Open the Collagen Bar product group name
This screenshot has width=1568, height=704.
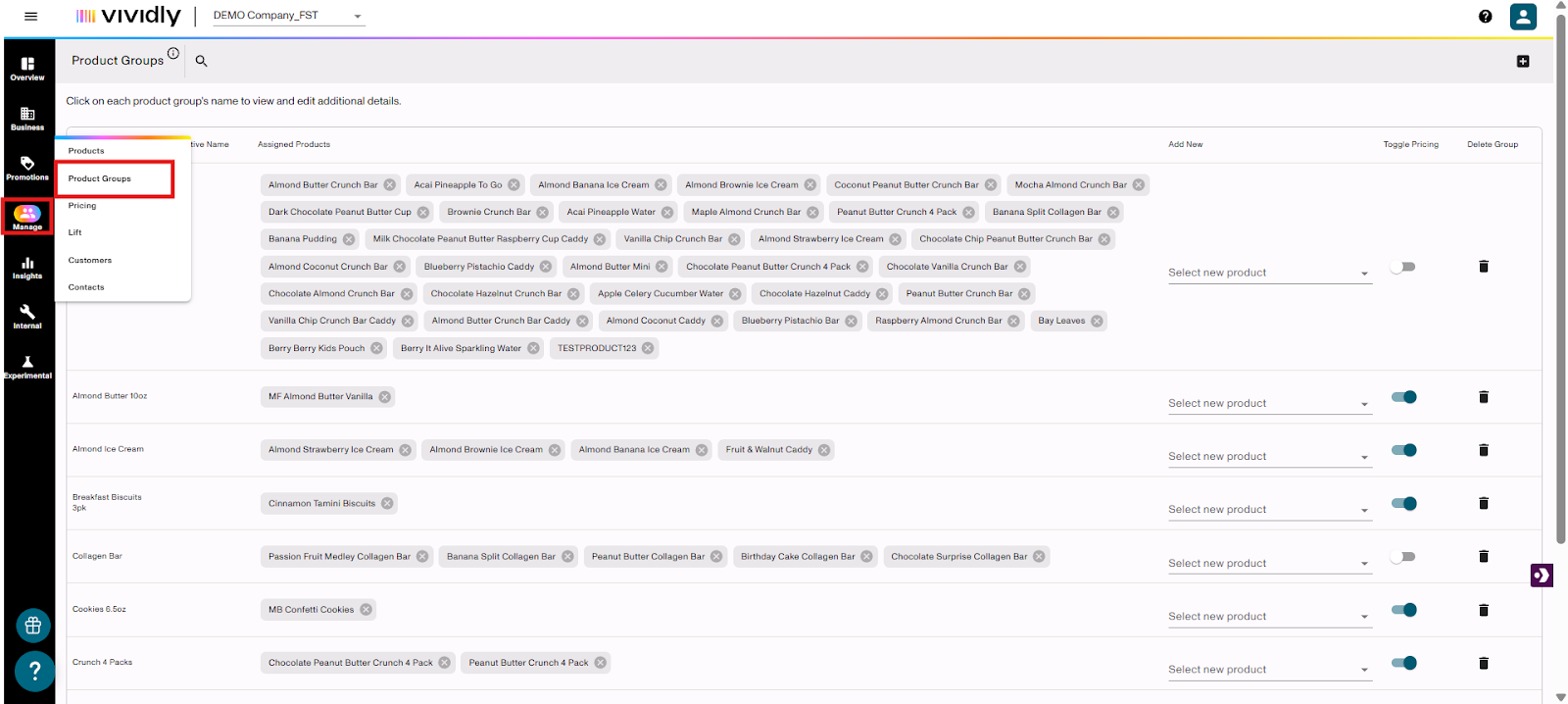click(97, 556)
